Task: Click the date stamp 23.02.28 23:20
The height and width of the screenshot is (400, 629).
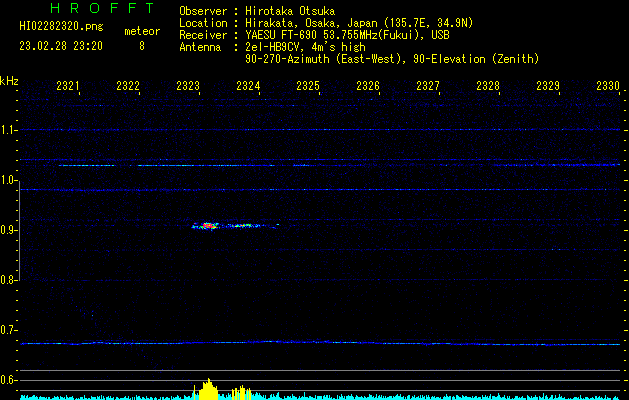Action: click(x=61, y=46)
